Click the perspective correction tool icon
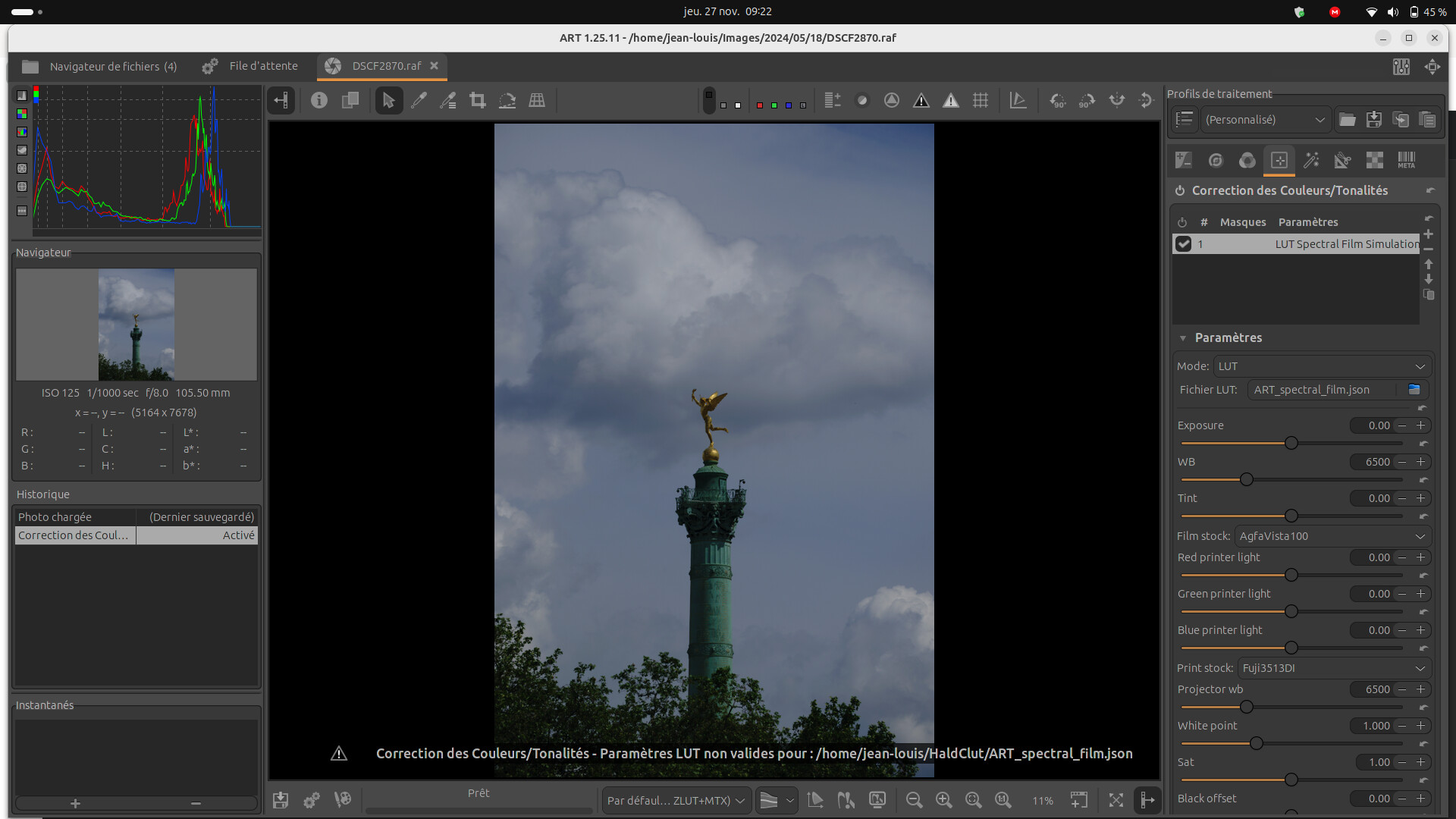 click(537, 100)
